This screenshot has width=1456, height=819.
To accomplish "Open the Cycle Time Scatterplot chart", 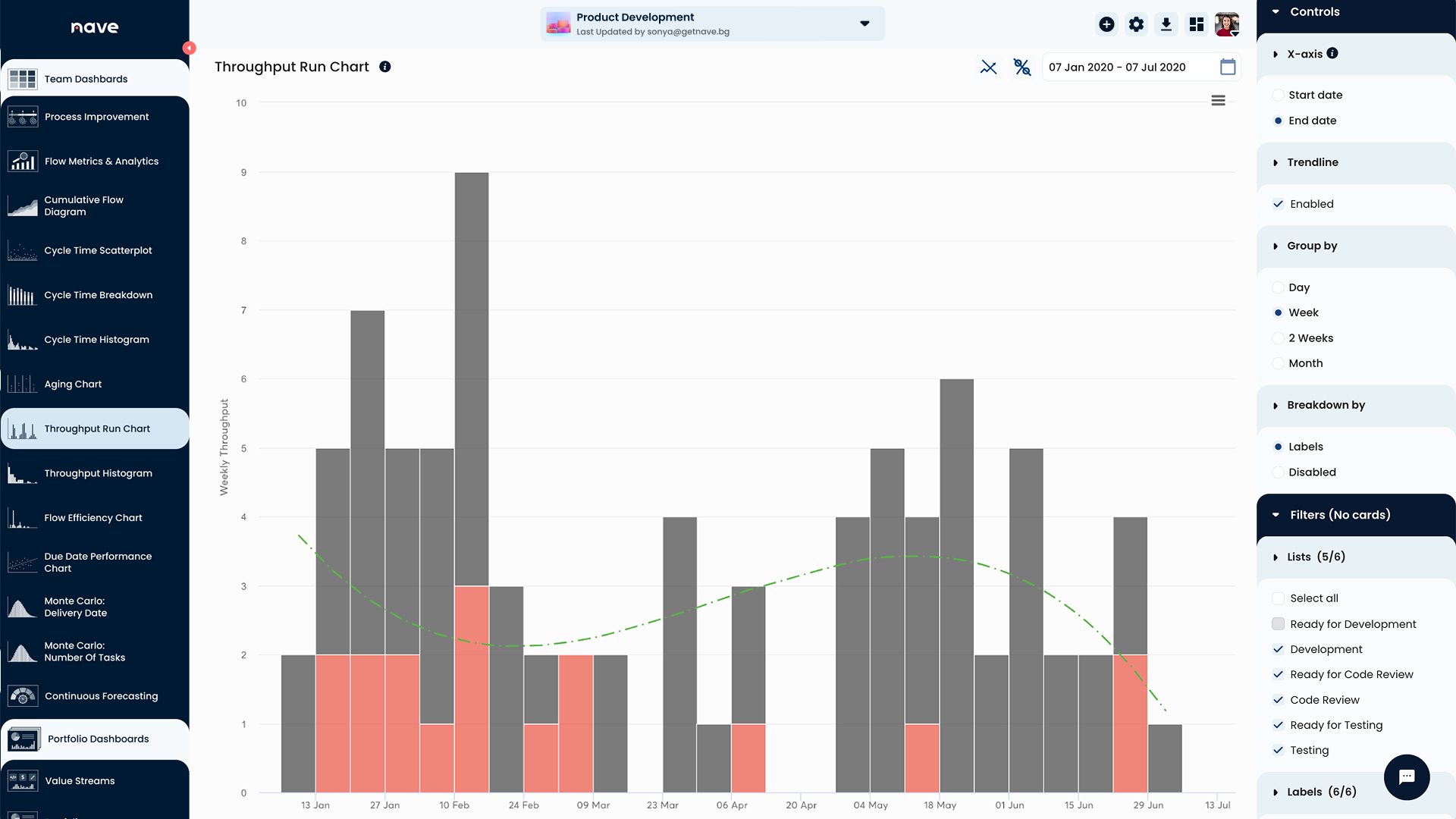I will click(97, 250).
